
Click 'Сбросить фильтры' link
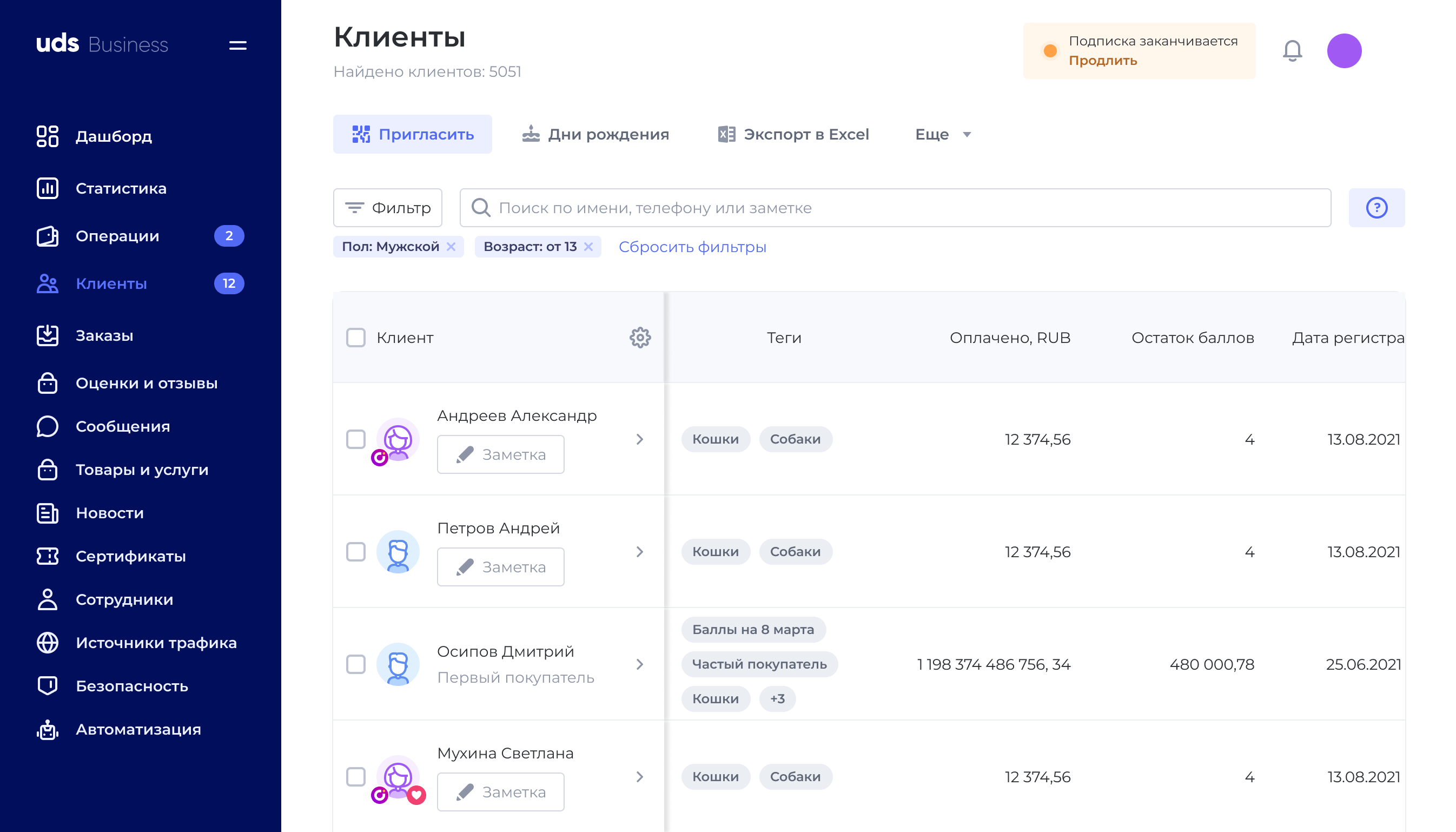692,247
